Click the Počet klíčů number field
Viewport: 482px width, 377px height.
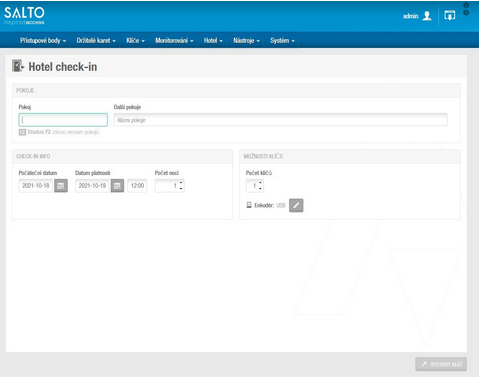[255, 186]
